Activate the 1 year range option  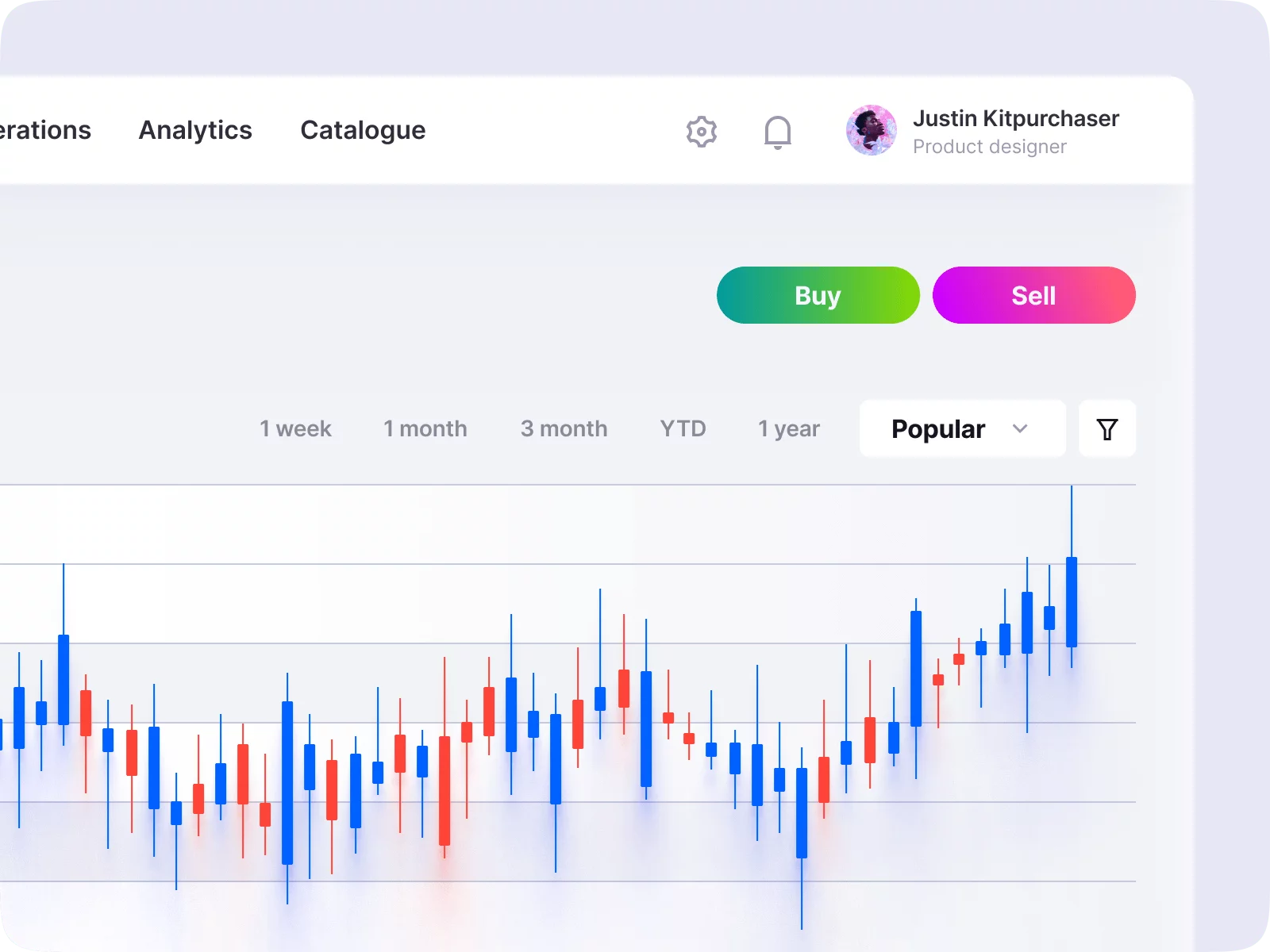788,428
